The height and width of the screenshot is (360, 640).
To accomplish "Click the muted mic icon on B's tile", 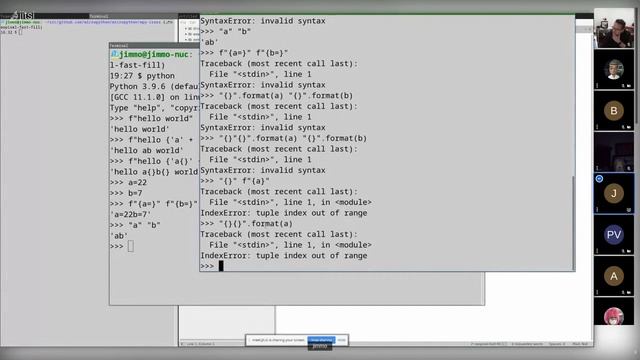I will (623, 127).
